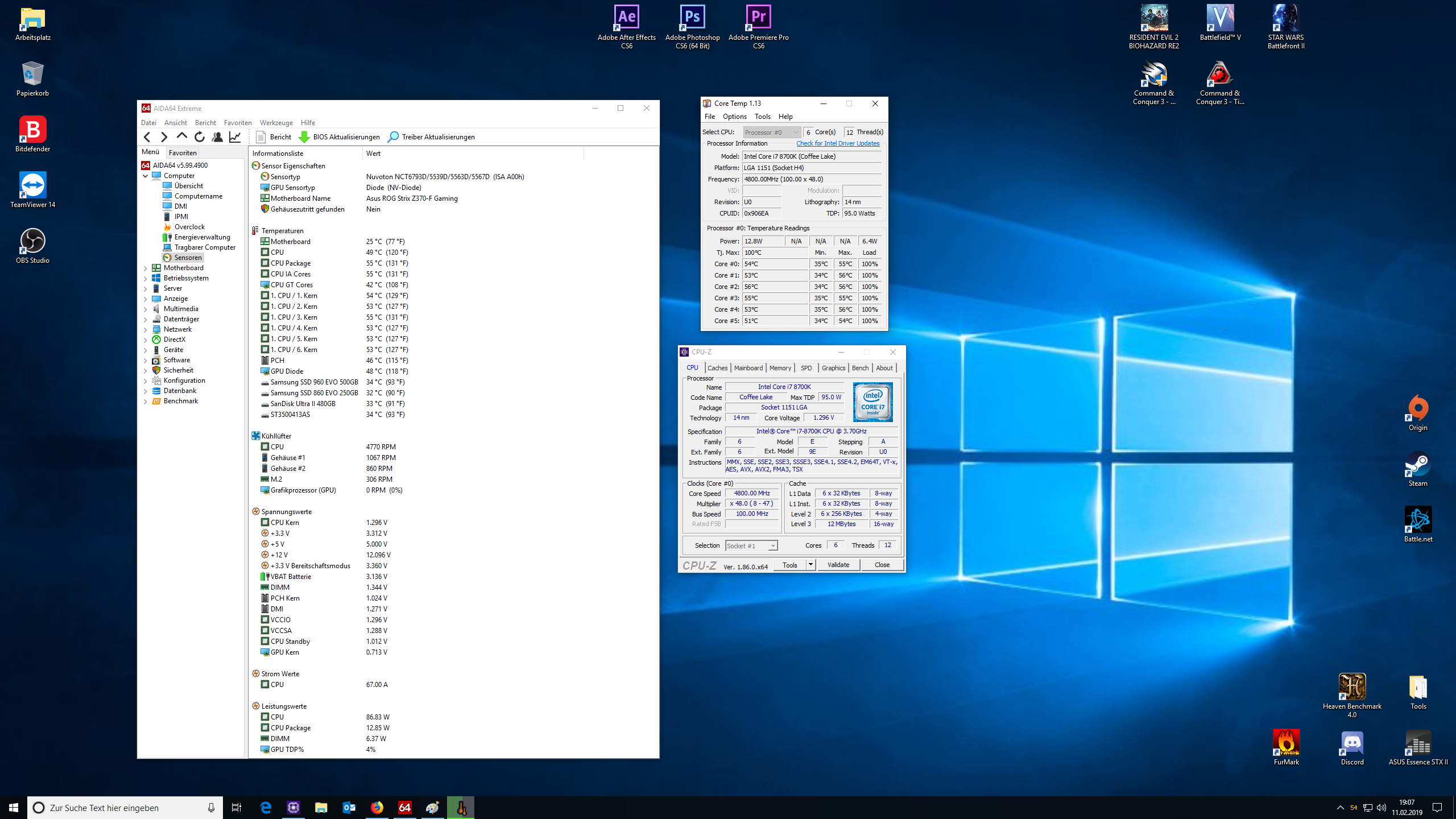
Task: Click the Core Temp icon in the taskbar
Action: 460,807
